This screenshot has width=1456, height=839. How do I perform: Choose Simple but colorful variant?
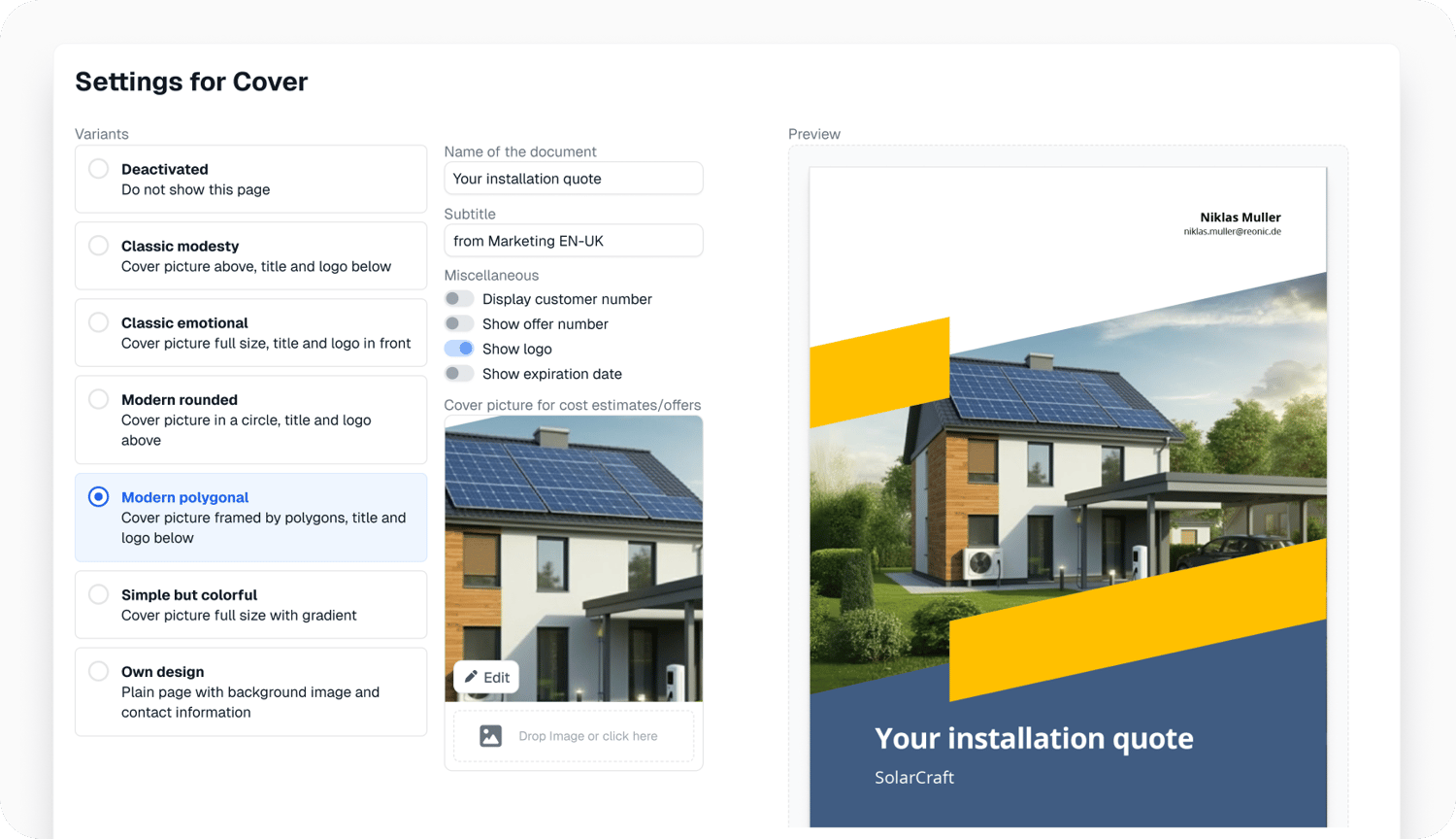click(x=250, y=605)
